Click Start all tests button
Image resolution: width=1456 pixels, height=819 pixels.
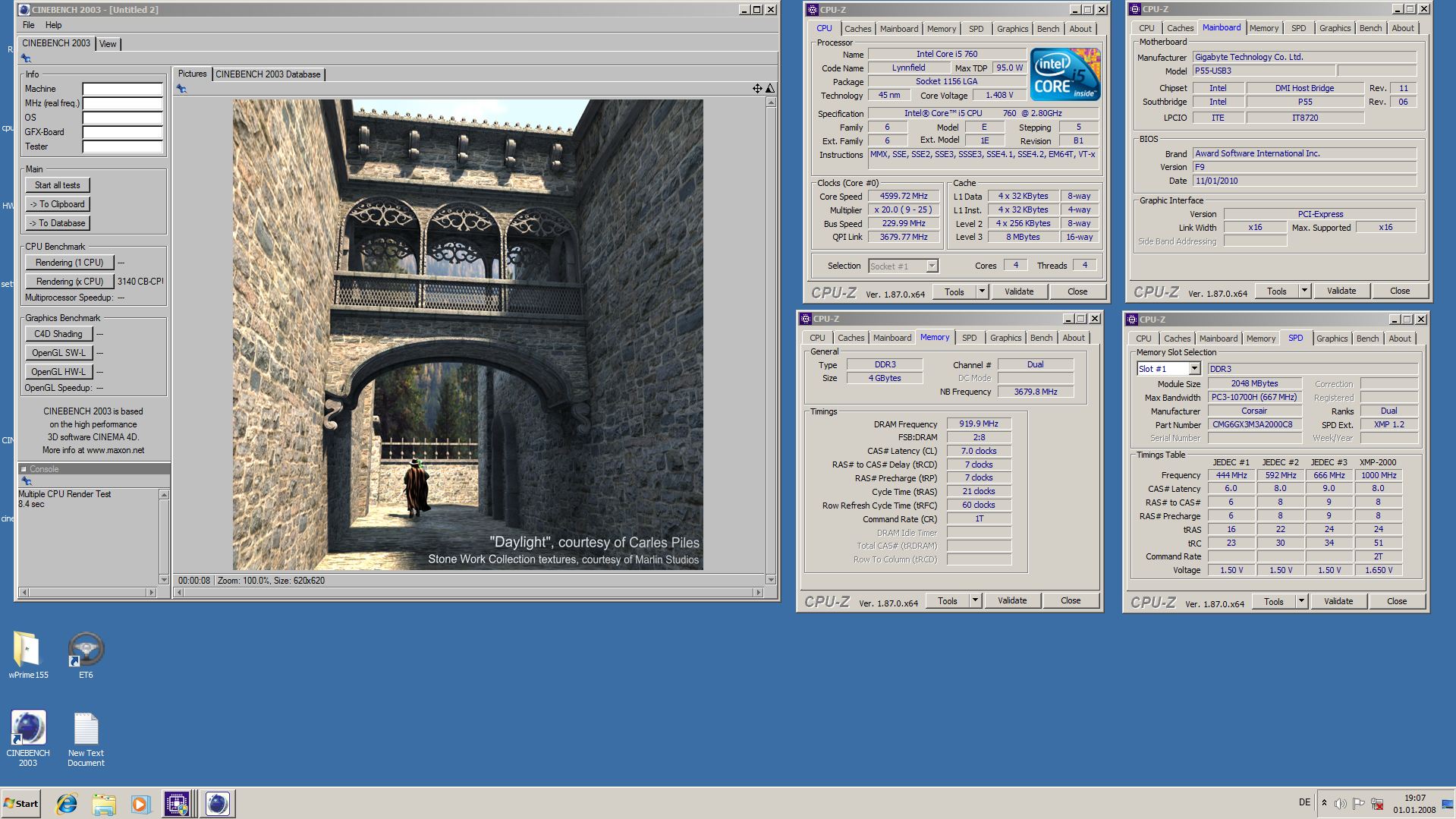pos(58,185)
